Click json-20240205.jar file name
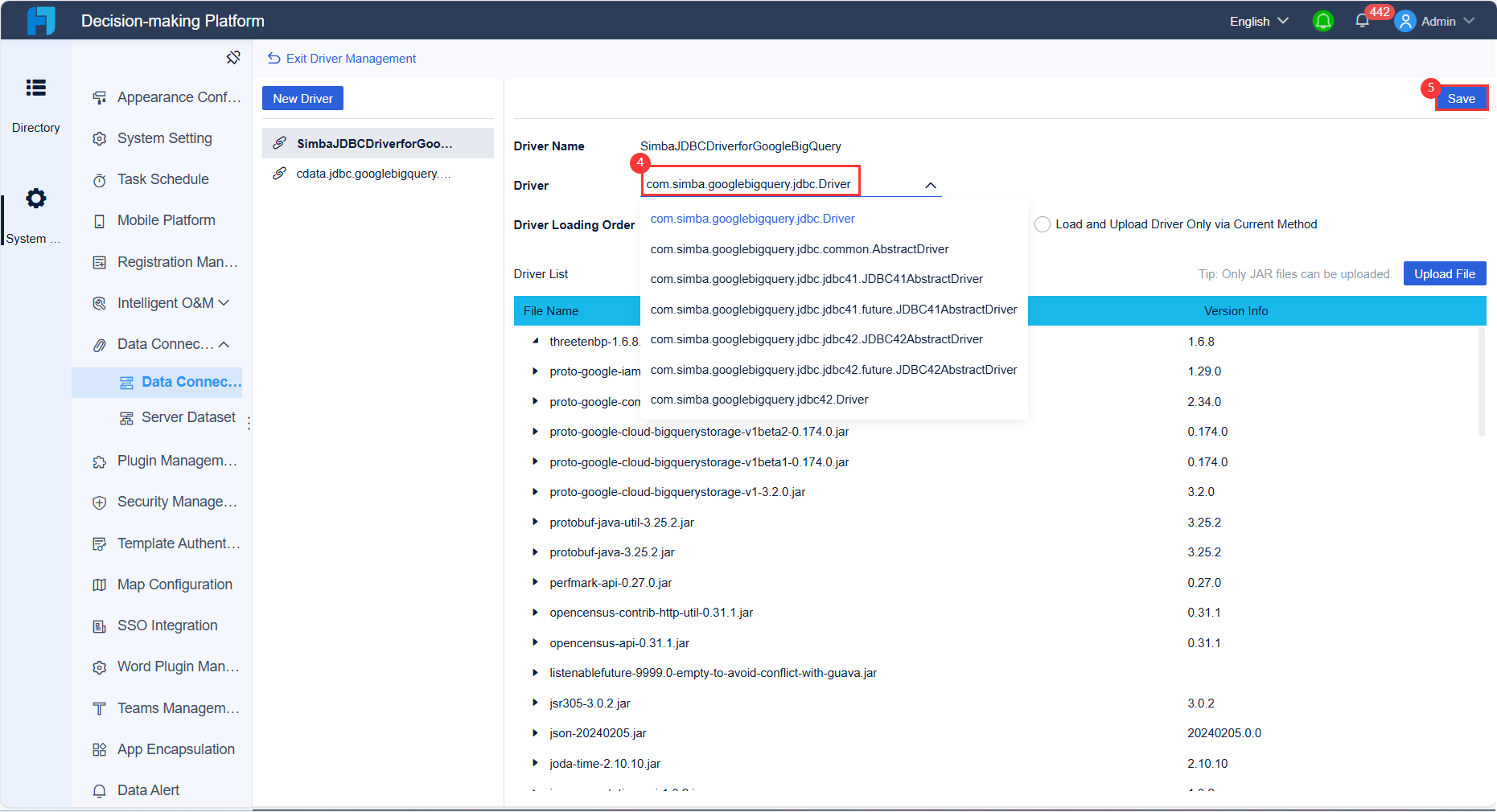Image resolution: width=1497 pixels, height=812 pixels. [x=598, y=733]
